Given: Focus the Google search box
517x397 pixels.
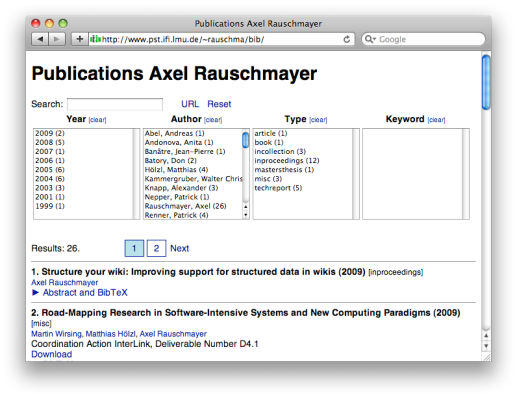Looking at the screenshot, I should pos(423,39).
